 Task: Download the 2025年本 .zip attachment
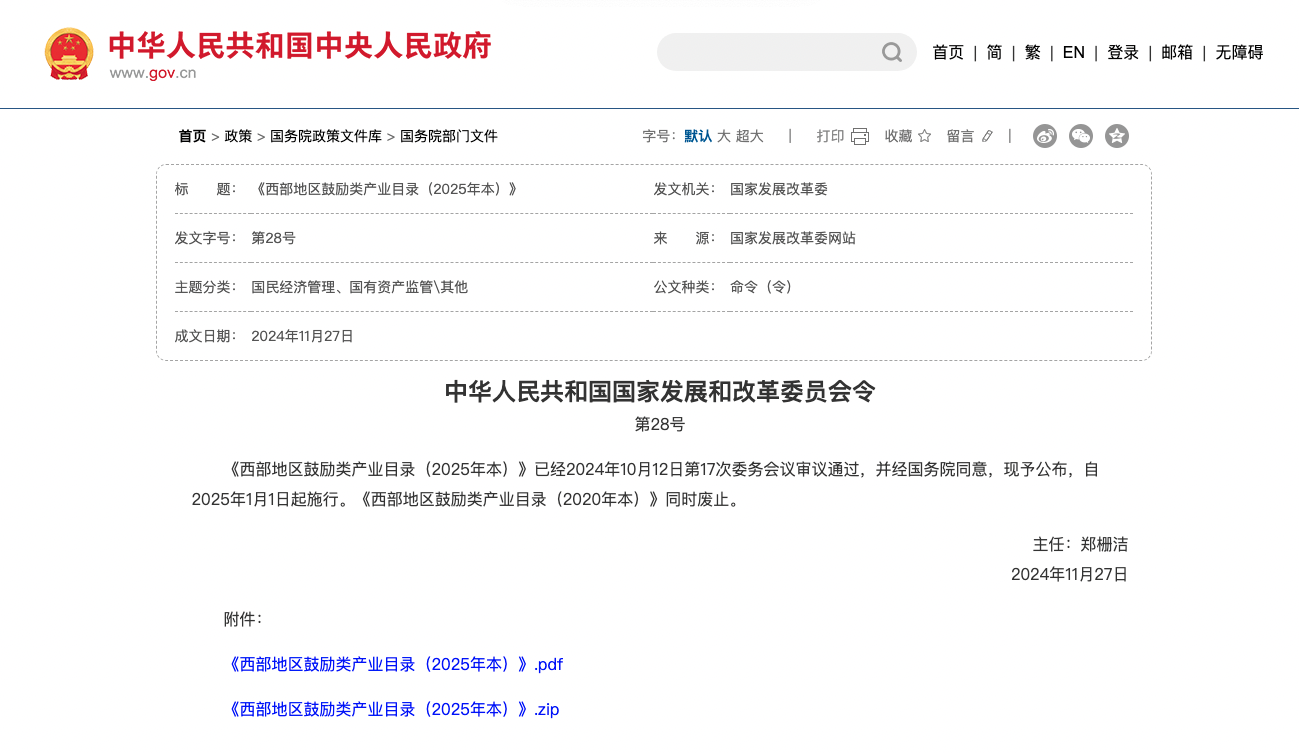tap(394, 709)
